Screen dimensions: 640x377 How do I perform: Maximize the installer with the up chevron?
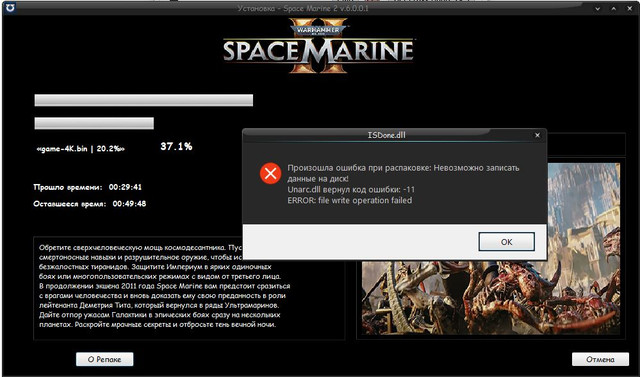(613, 8)
